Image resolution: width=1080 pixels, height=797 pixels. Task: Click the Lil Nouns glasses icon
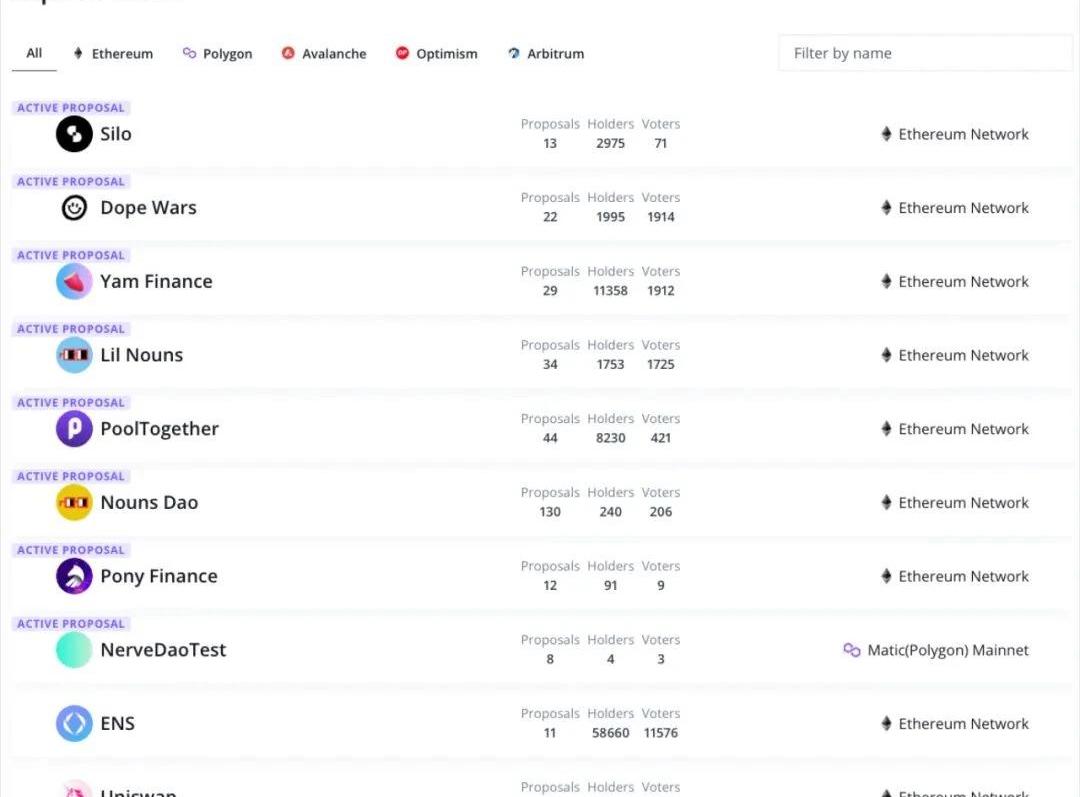[74, 355]
